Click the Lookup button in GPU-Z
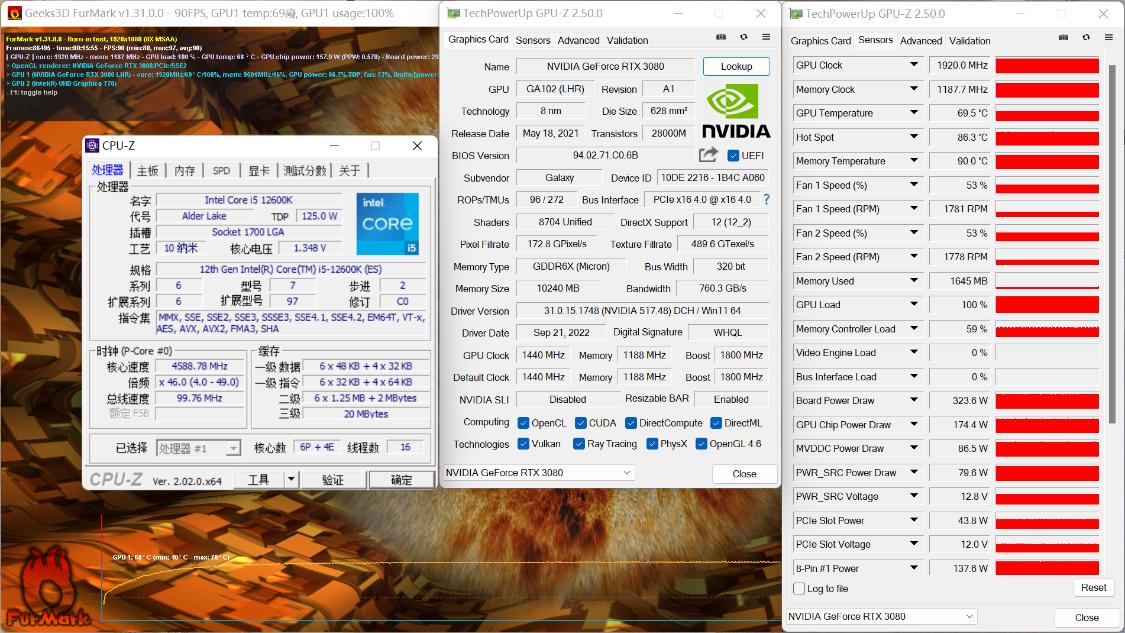Image resolution: width=1125 pixels, height=633 pixels. [x=736, y=65]
